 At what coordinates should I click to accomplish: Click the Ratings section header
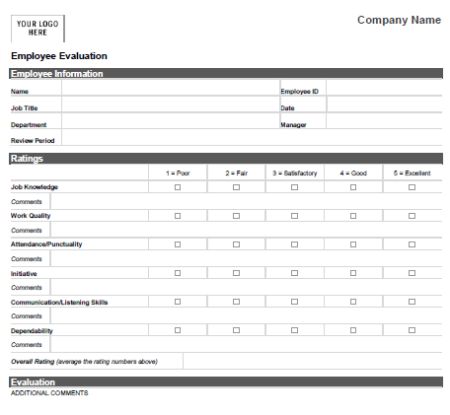tap(226, 158)
